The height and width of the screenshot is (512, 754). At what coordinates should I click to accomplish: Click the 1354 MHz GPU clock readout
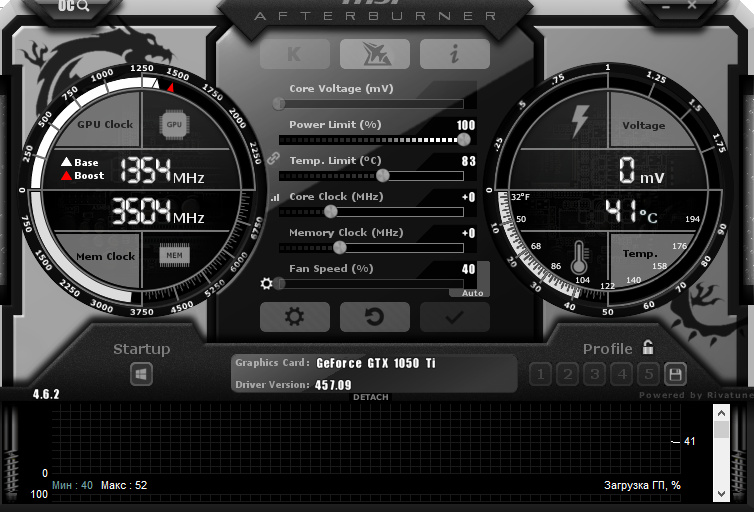click(162, 171)
